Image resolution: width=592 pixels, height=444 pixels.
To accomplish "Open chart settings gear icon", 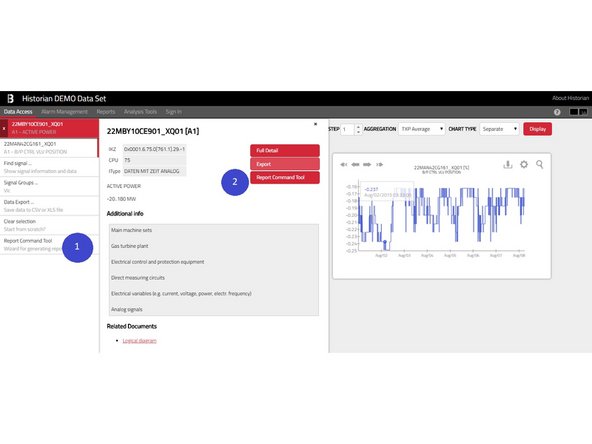I will pos(524,165).
